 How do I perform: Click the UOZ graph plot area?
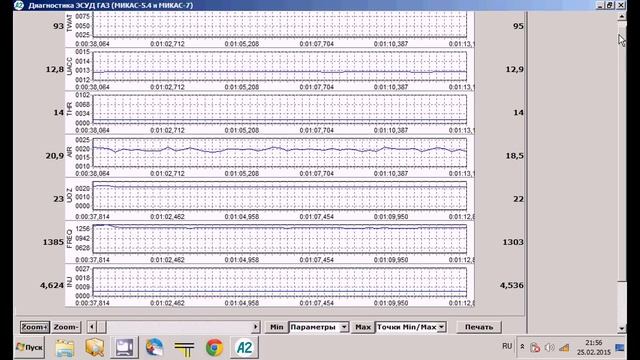click(280, 196)
